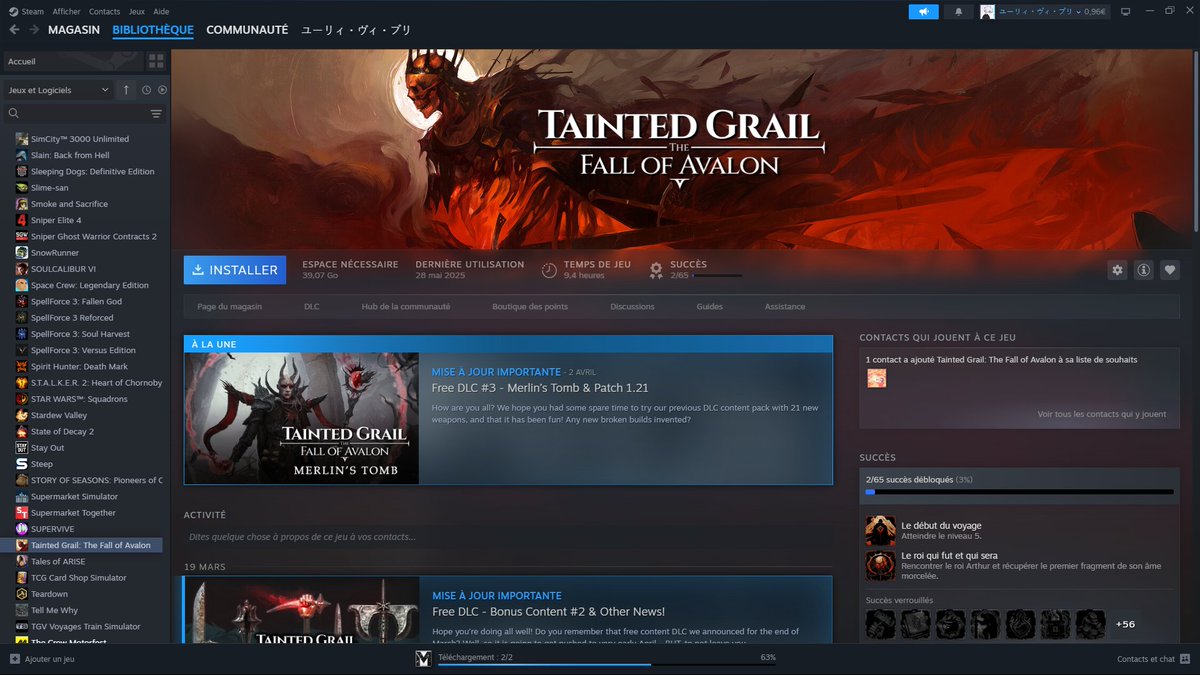Open the Afficher menu
Image resolution: width=1200 pixels, height=675 pixels.
click(66, 11)
